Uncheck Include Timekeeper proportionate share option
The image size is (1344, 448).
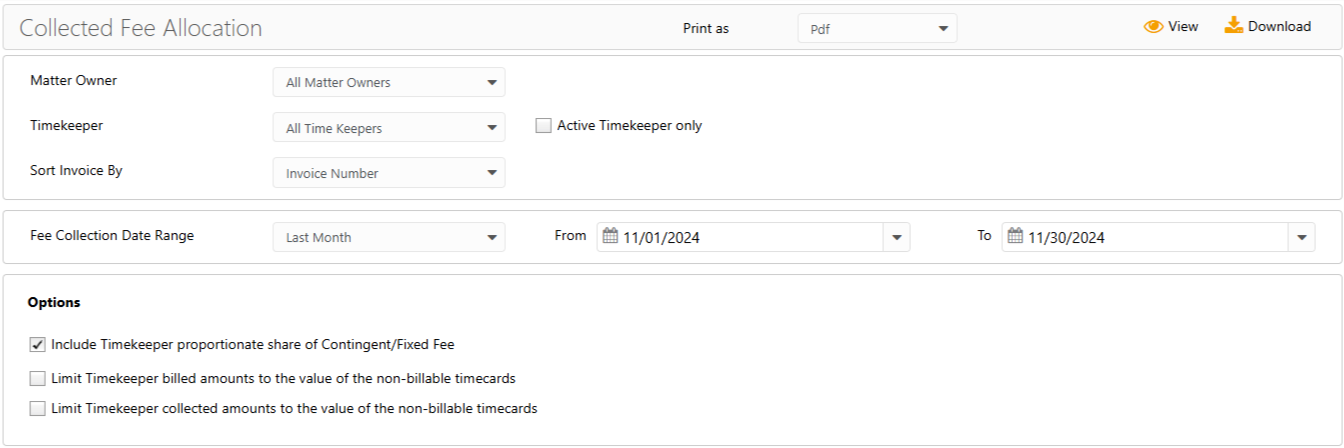click(38, 345)
